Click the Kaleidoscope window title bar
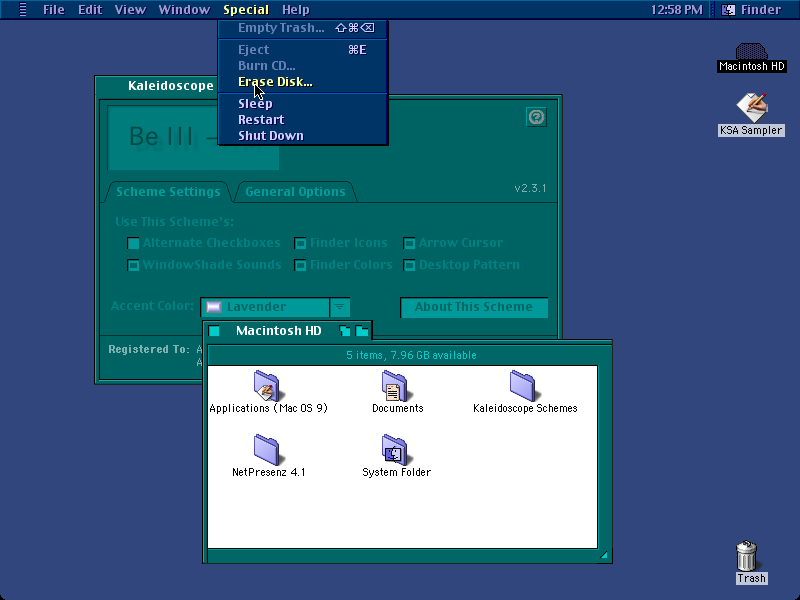800x600 pixels. coord(156,86)
